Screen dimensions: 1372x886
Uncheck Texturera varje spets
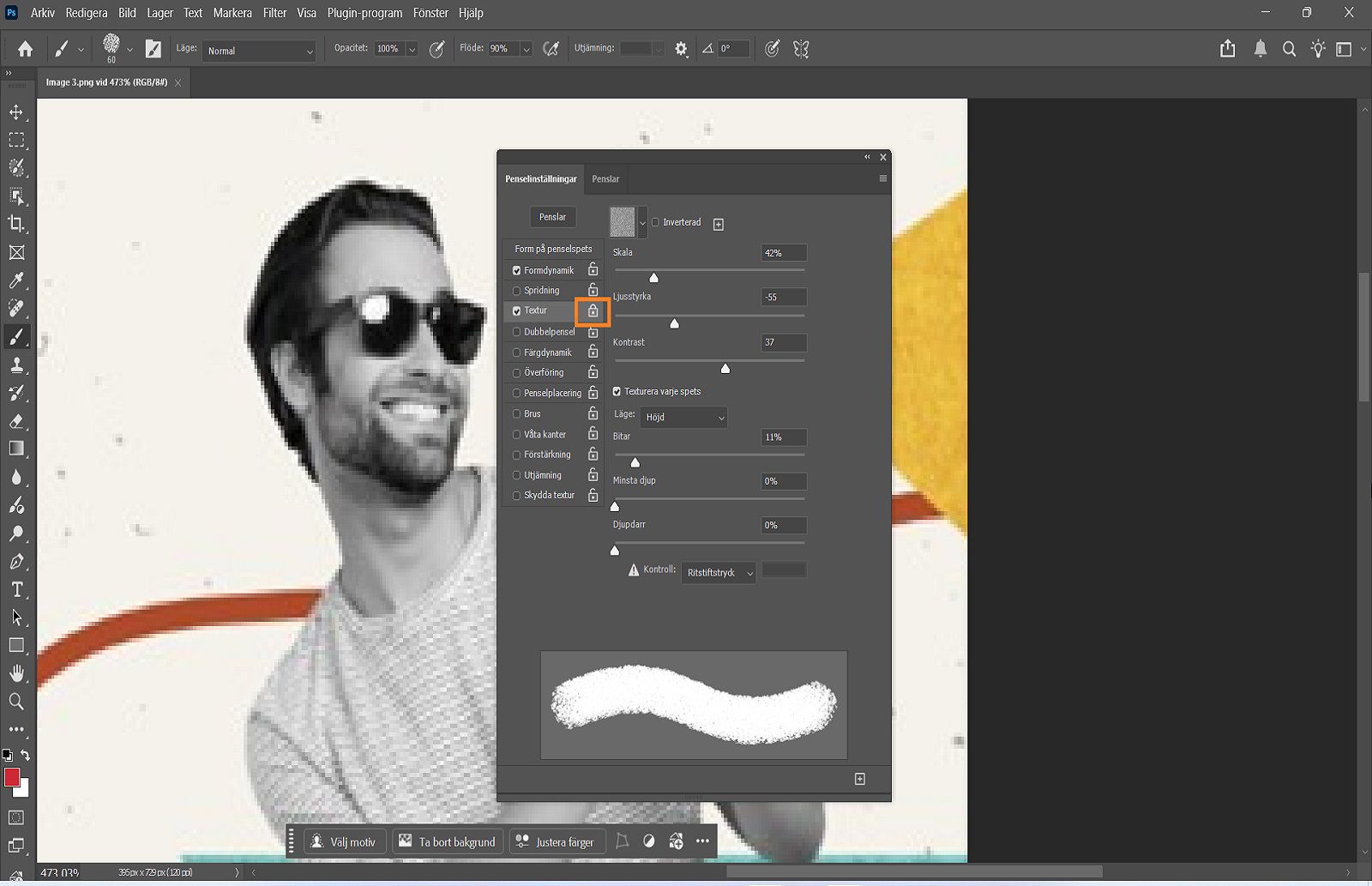(617, 390)
